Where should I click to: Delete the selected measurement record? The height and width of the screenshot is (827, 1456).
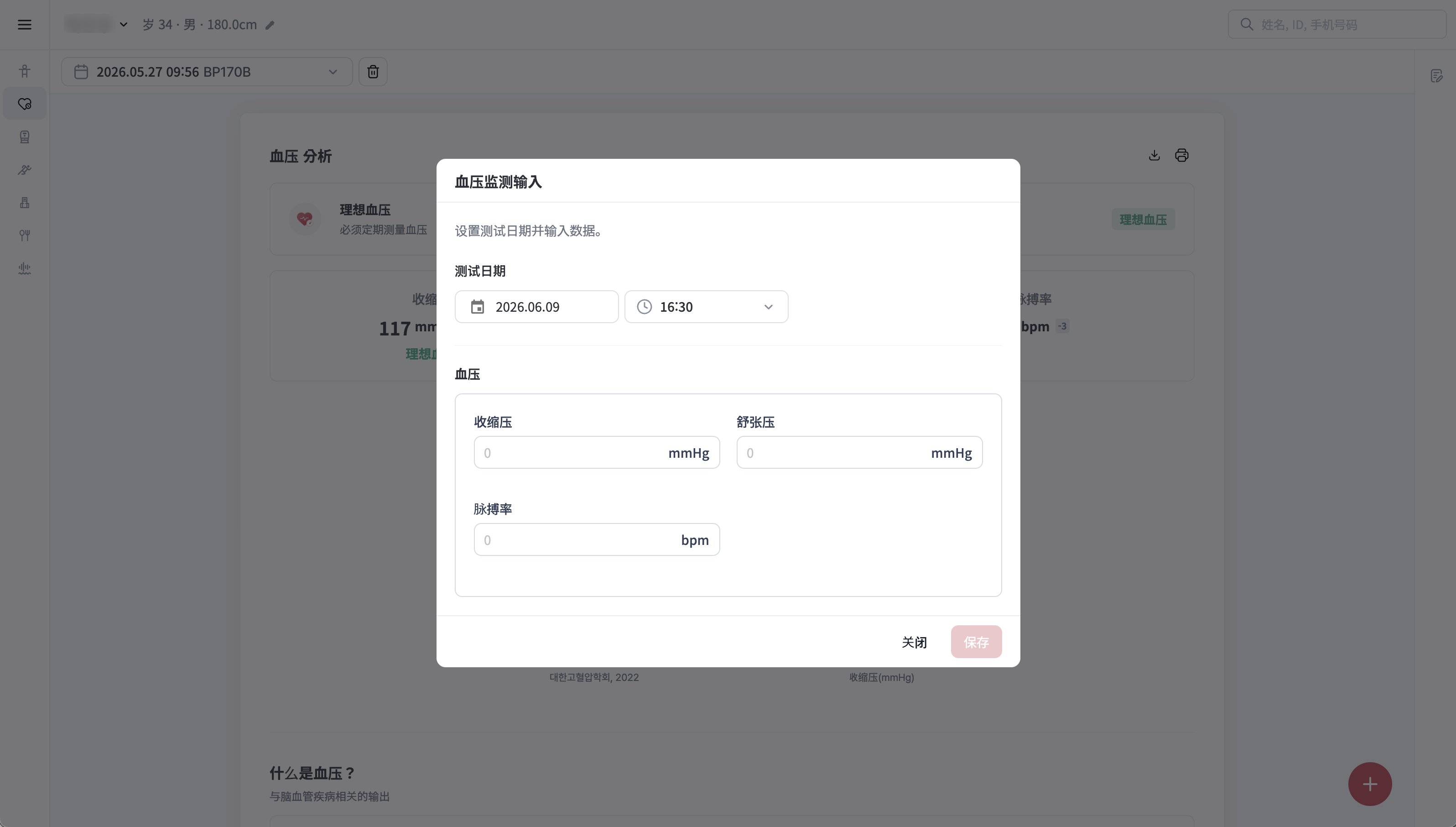pyautogui.click(x=373, y=72)
